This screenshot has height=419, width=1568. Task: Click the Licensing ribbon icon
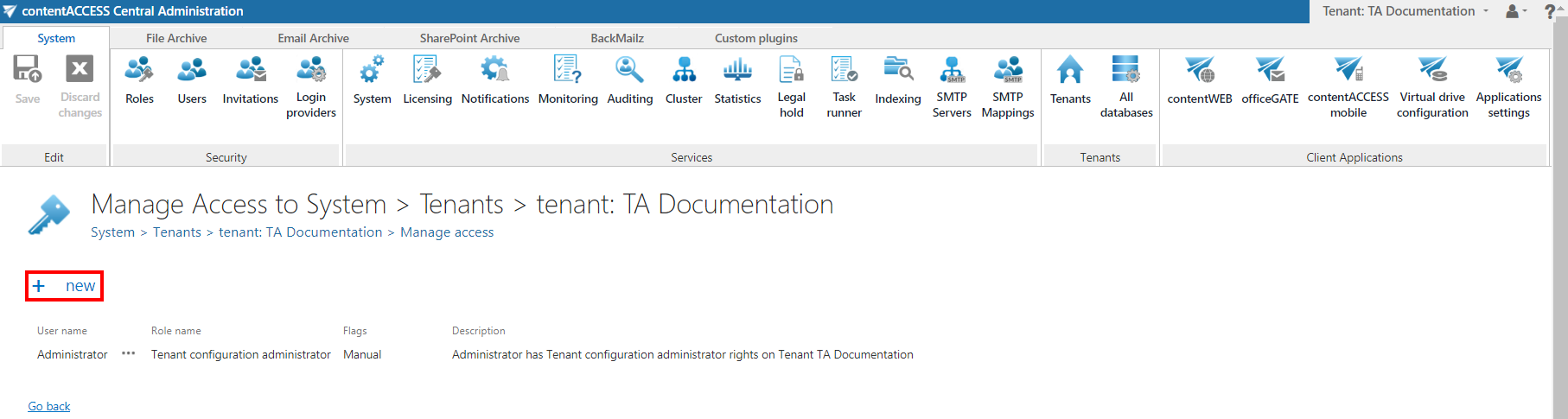pyautogui.click(x=427, y=81)
